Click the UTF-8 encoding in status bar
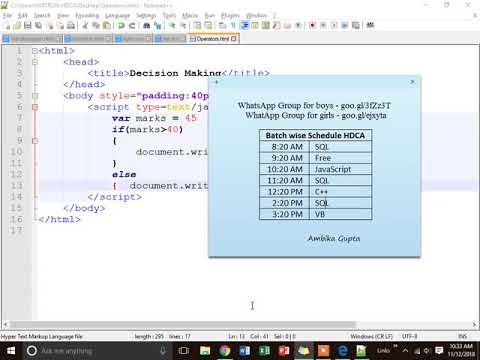 tap(410, 336)
